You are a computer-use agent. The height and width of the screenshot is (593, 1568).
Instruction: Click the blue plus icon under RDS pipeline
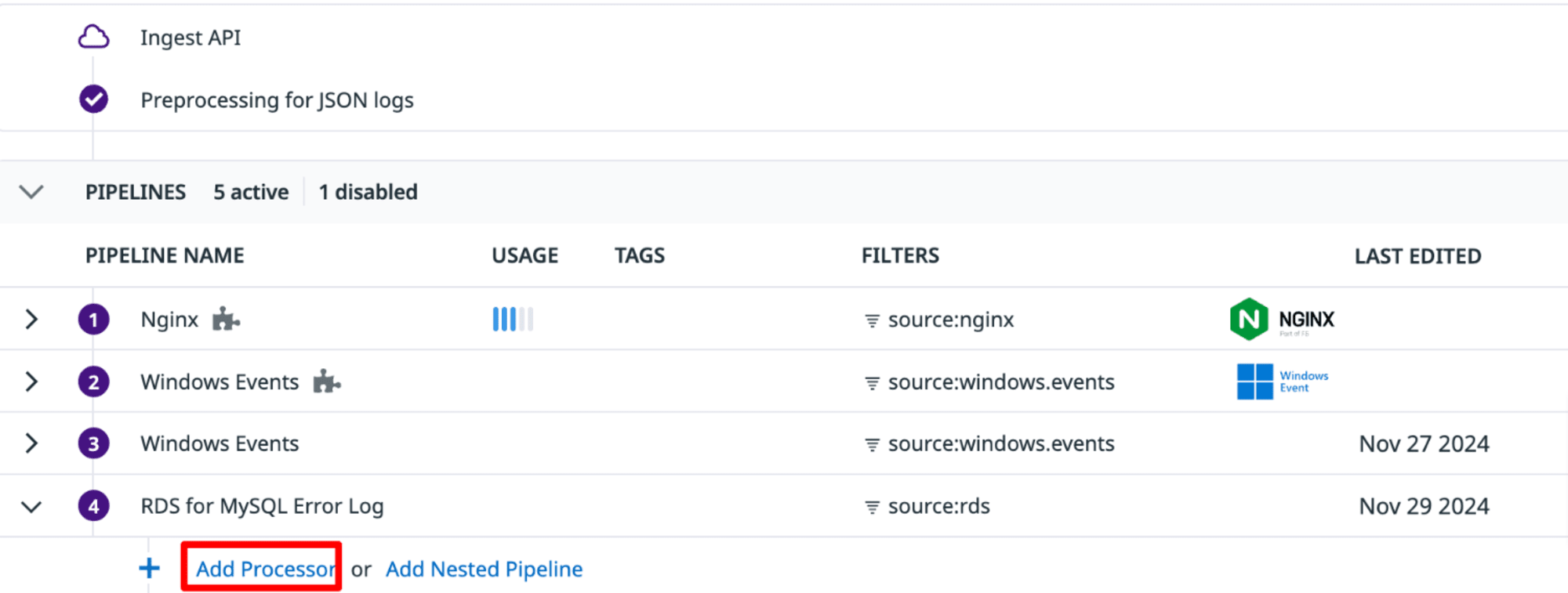pos(149,569)
